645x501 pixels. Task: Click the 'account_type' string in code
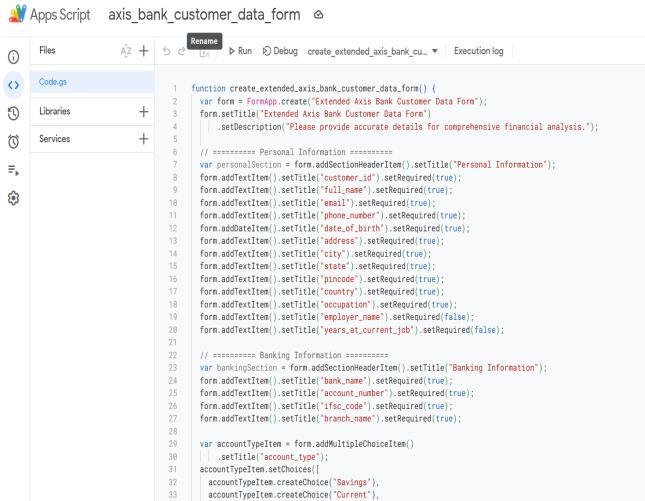point(290,457)
